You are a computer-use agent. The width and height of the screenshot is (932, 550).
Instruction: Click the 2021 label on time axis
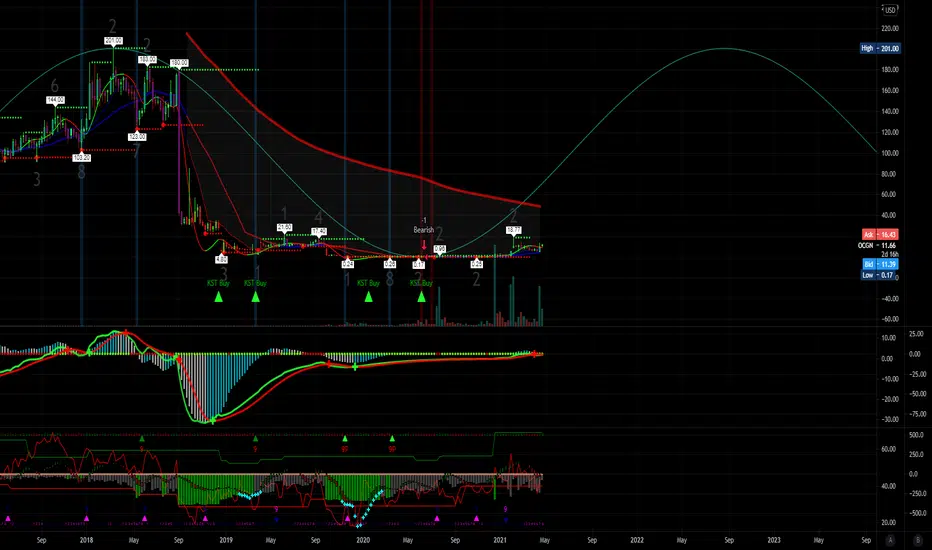[x=500, y=540]
